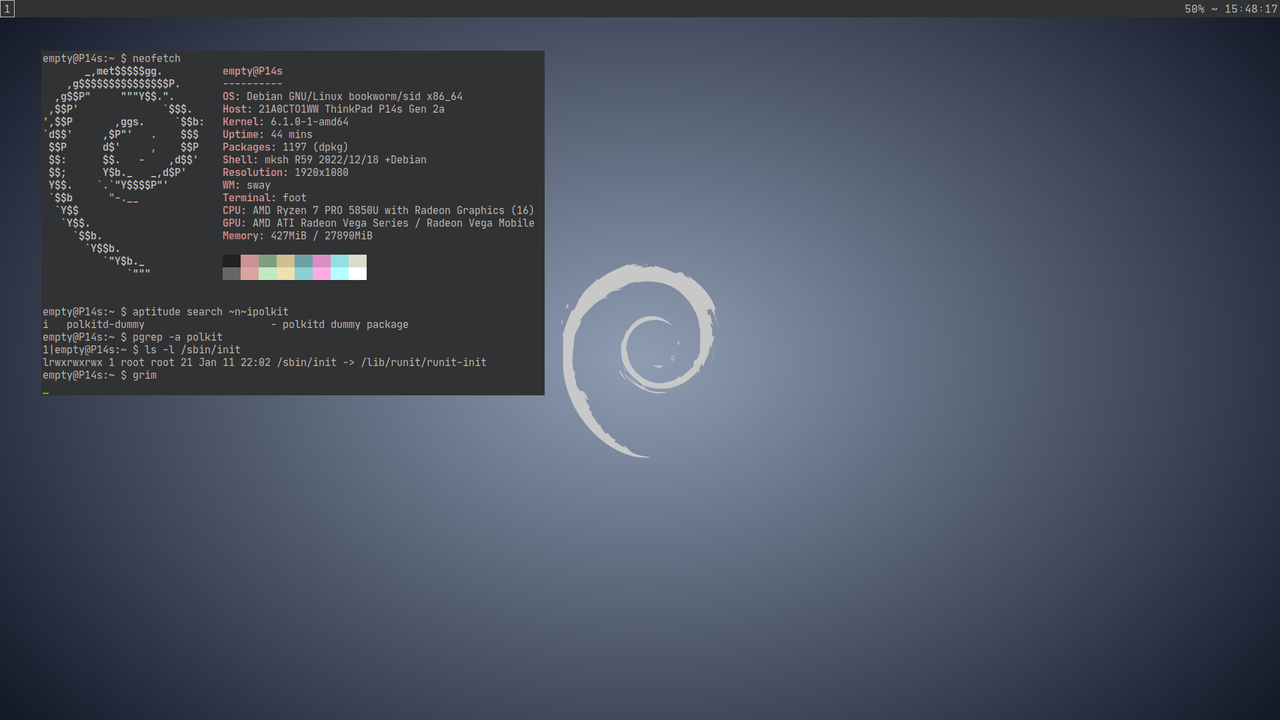Click the clock showing 15:48:17
The height and width of the screenshot is (720, 1280).
point(1251,9)
